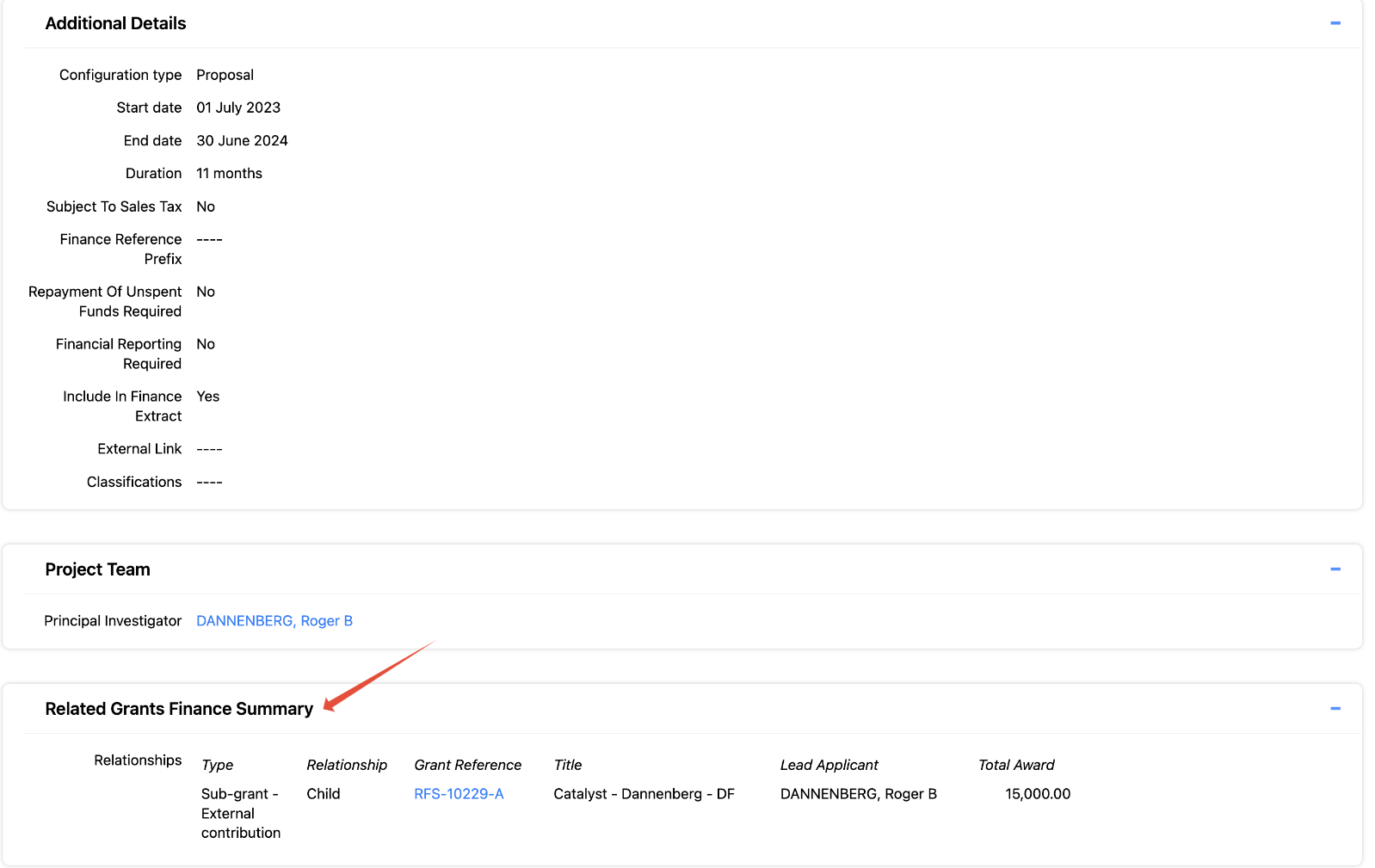
Task: Click the Additional Details heading
Action: (115, 23)
